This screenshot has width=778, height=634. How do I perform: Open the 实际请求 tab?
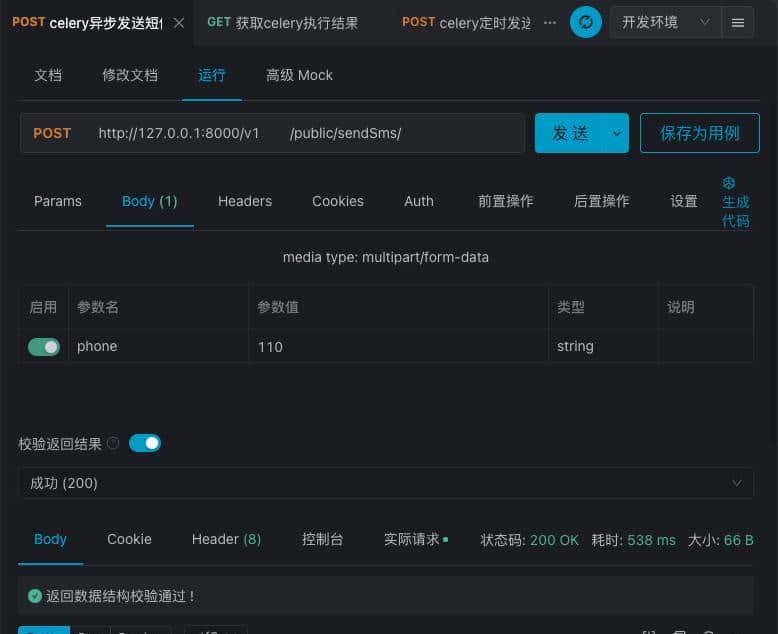pyautogui.click(x=416, y=539)
